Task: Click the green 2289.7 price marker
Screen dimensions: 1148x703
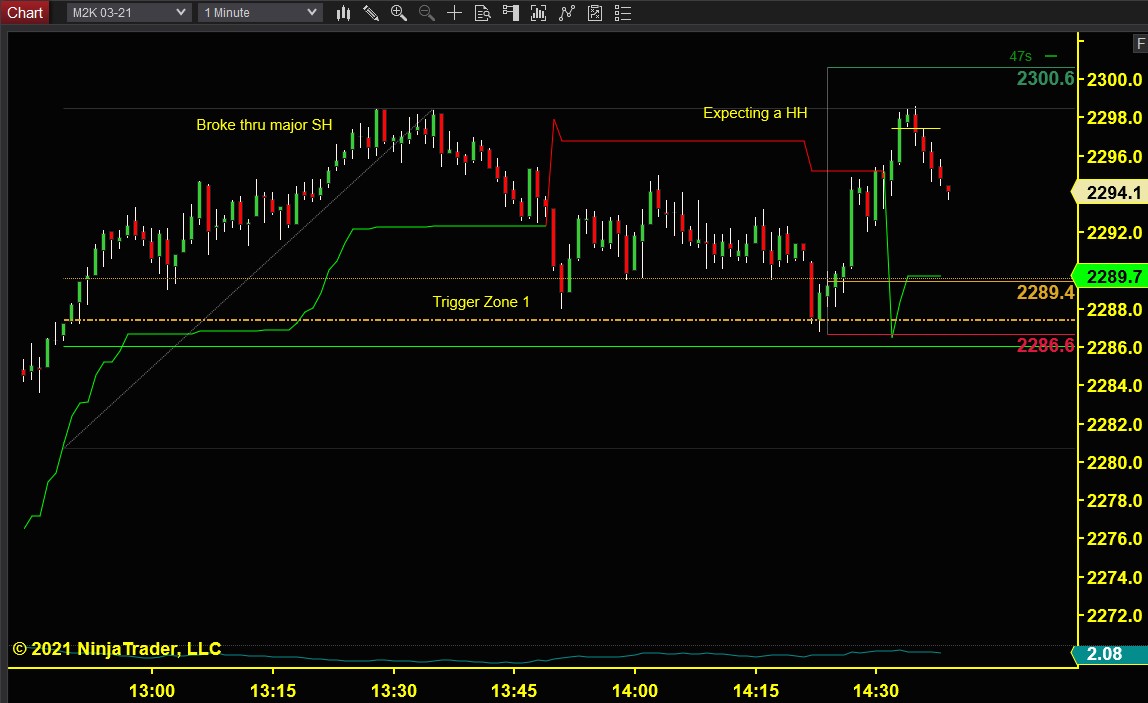Action: point(1111,276)
